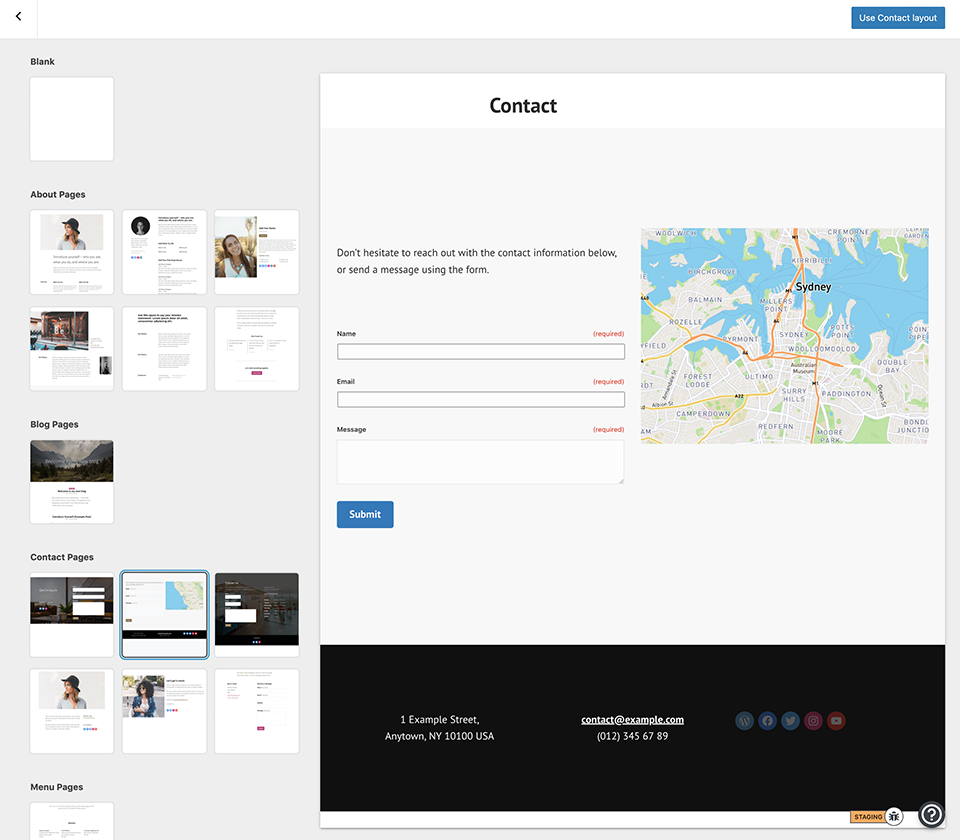The height and width of the screenshot is (840, 960).
Task: Select the Menu Pages layout thumbnail
Action: pos(72,821)
